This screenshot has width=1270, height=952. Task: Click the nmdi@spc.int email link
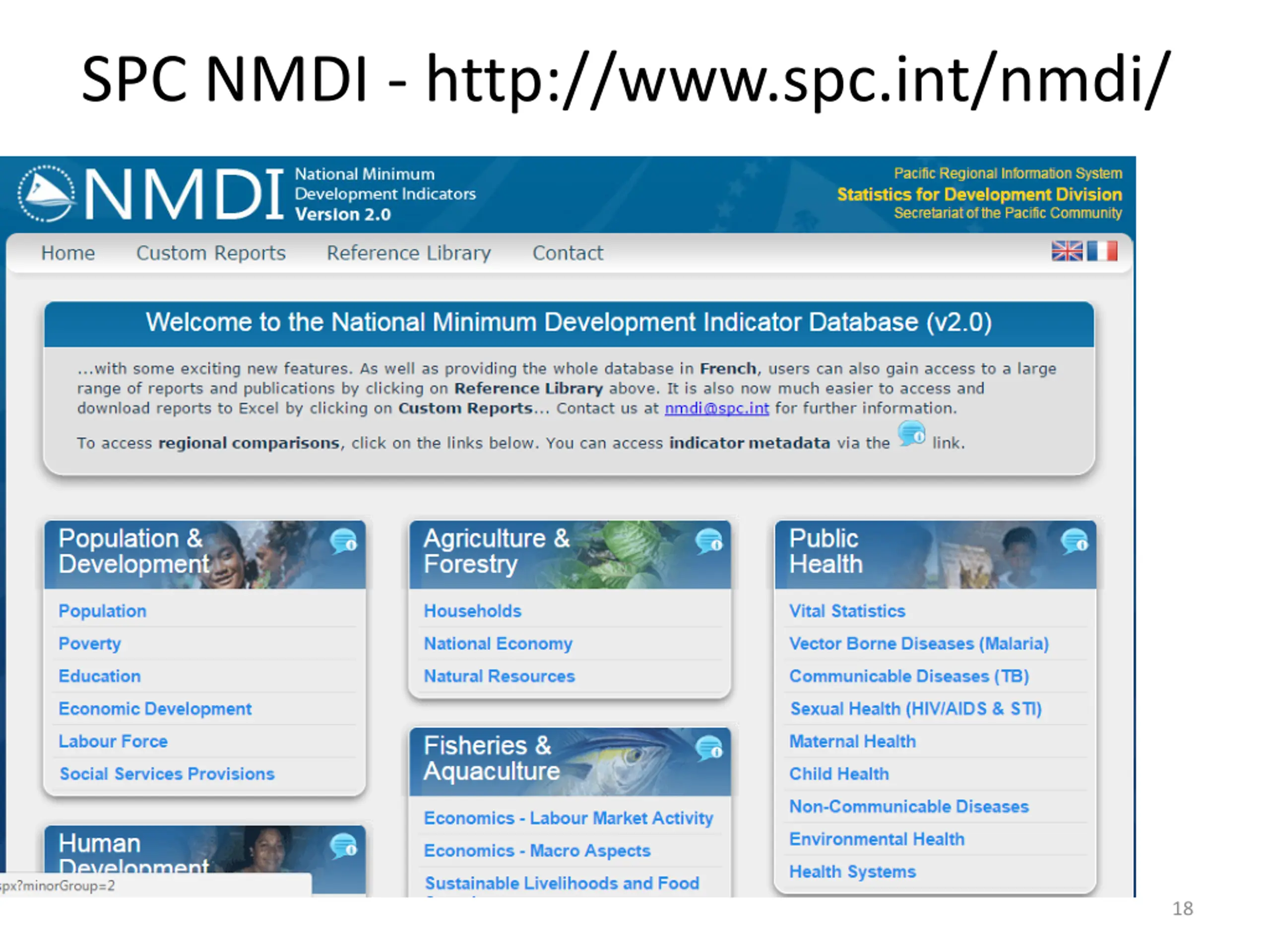(x=716, y=408)
